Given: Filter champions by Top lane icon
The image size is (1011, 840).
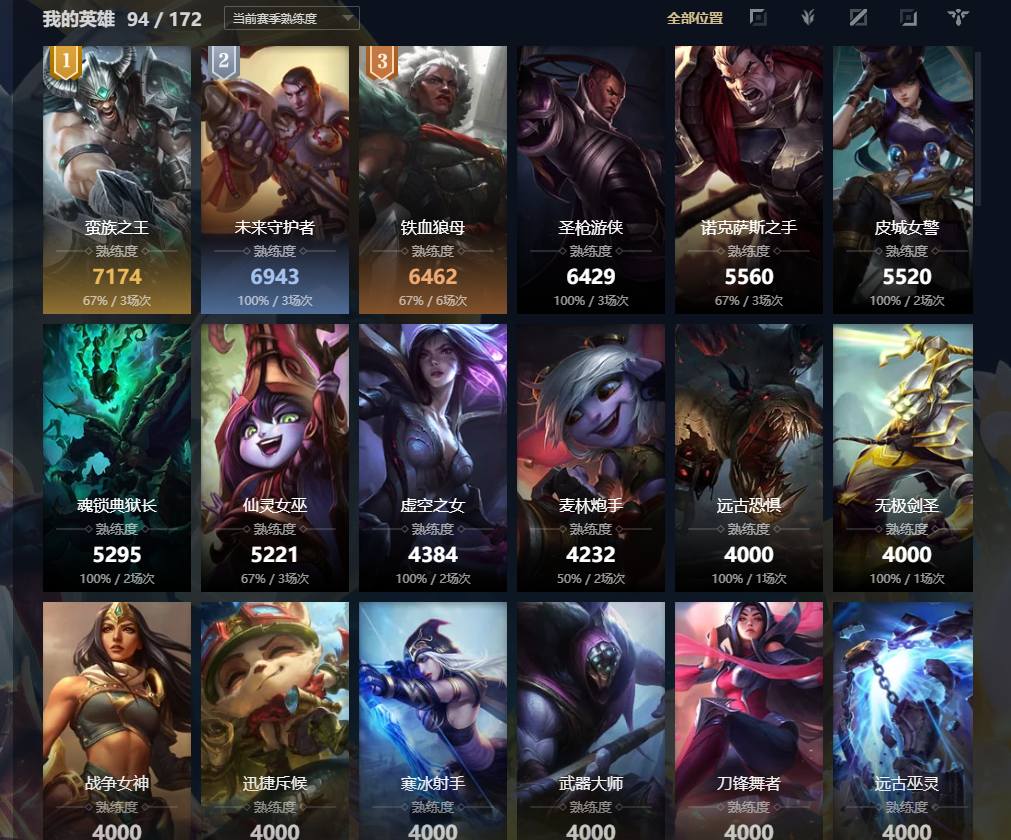Looking at the screenshot, I should click(x=758, y=17).
